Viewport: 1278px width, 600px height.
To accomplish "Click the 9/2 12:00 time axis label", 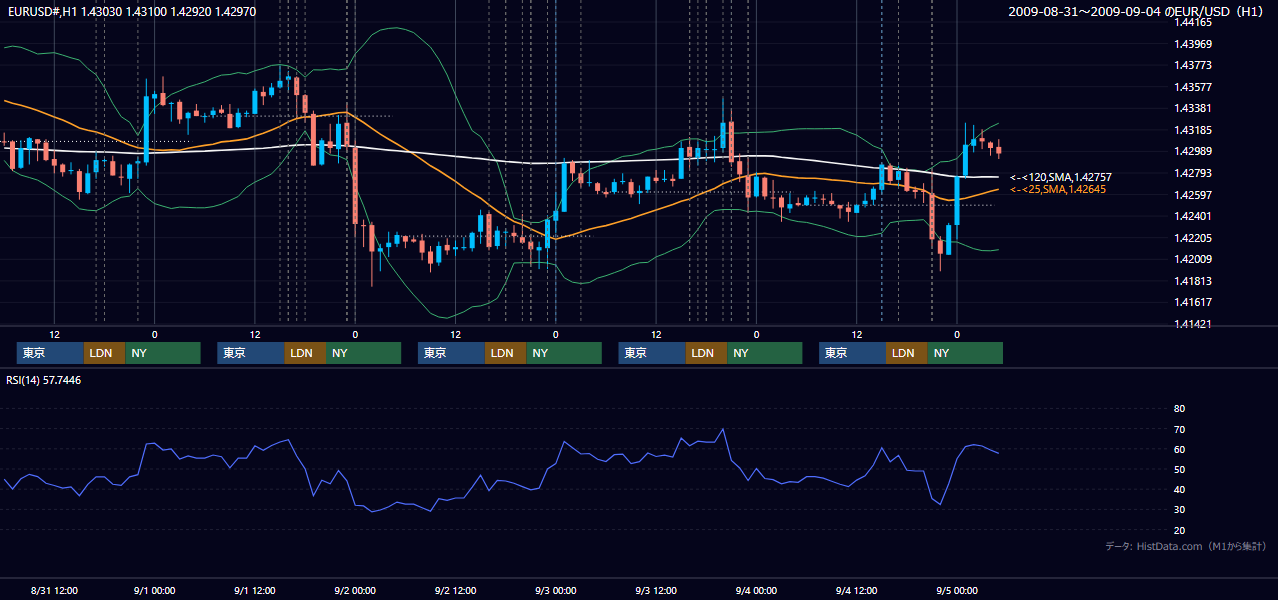I will pyautogui.click(x=455, y=591).
